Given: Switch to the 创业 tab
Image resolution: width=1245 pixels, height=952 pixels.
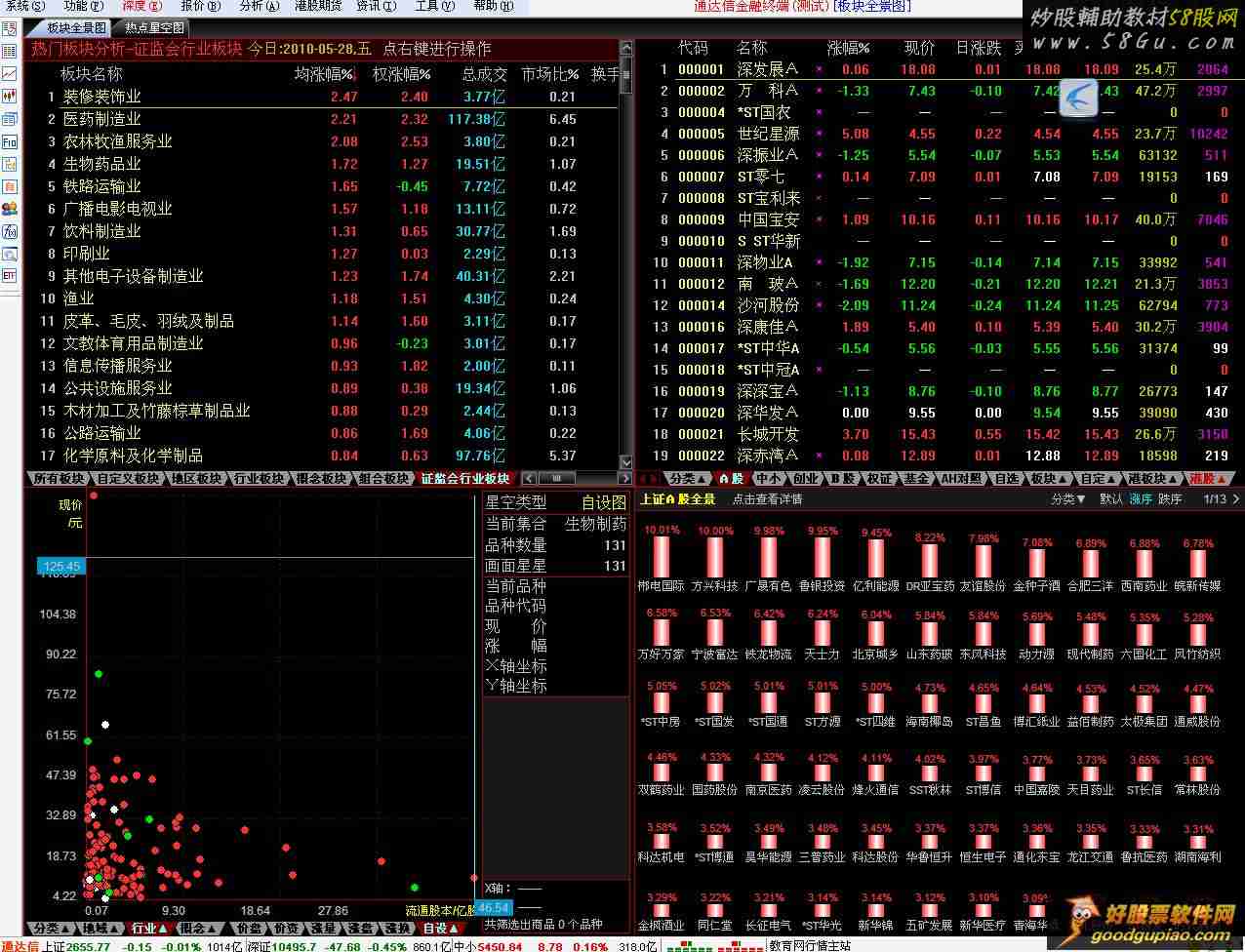Looking at the screenshot, I should 805,478.
